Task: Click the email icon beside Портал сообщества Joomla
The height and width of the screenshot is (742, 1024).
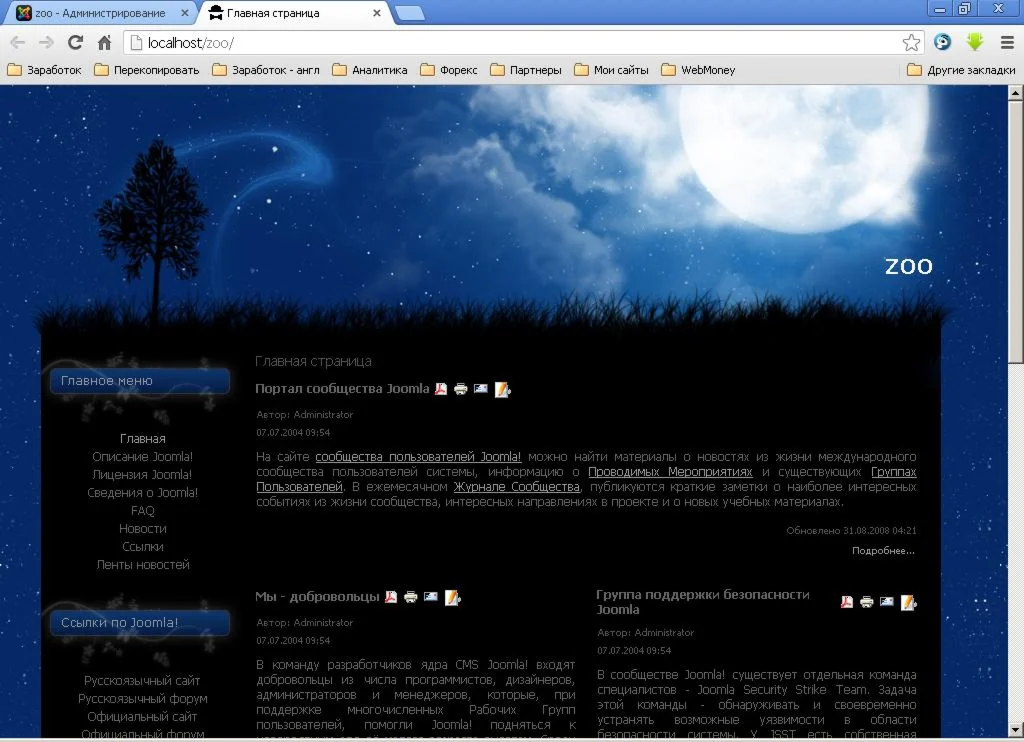Action: click(x=481, y=389)
